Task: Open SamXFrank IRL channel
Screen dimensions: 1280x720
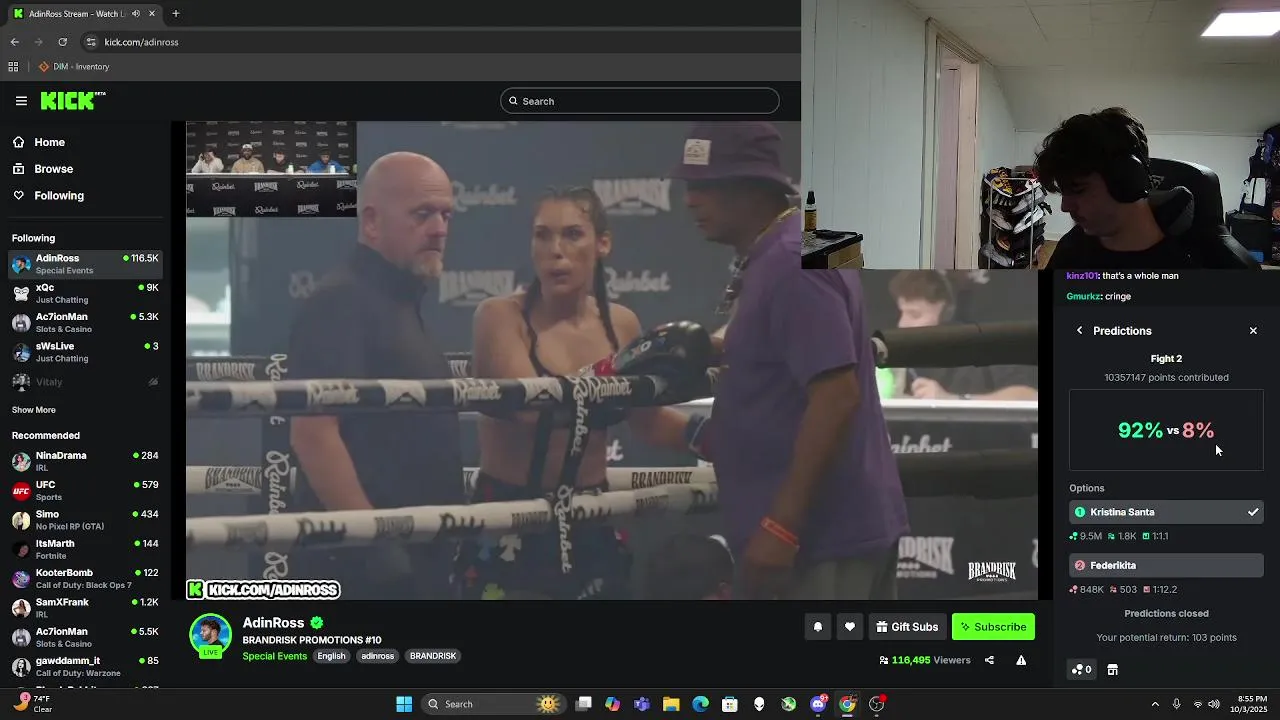Action: [x=85, y=608]
